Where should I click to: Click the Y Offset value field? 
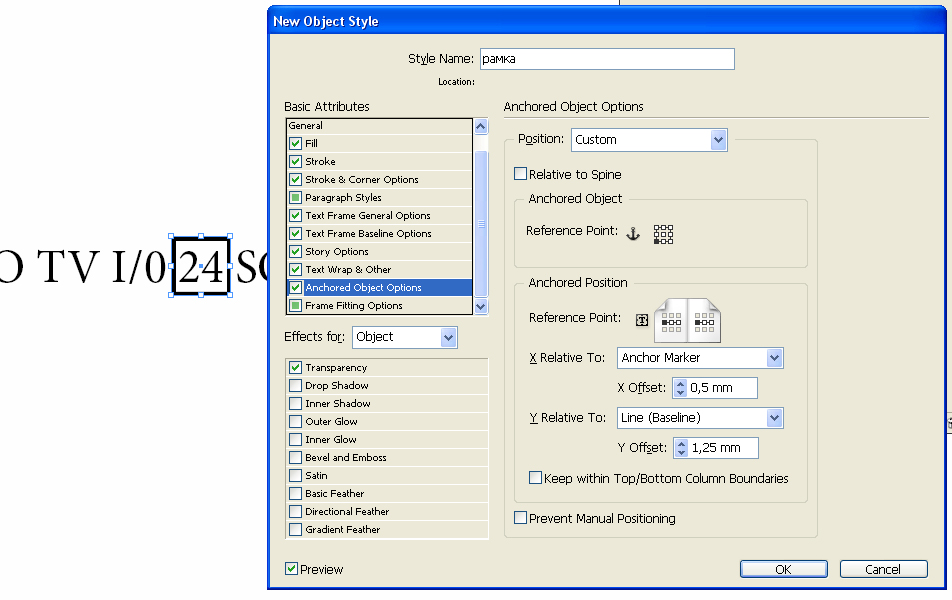(x=723, y=448)
